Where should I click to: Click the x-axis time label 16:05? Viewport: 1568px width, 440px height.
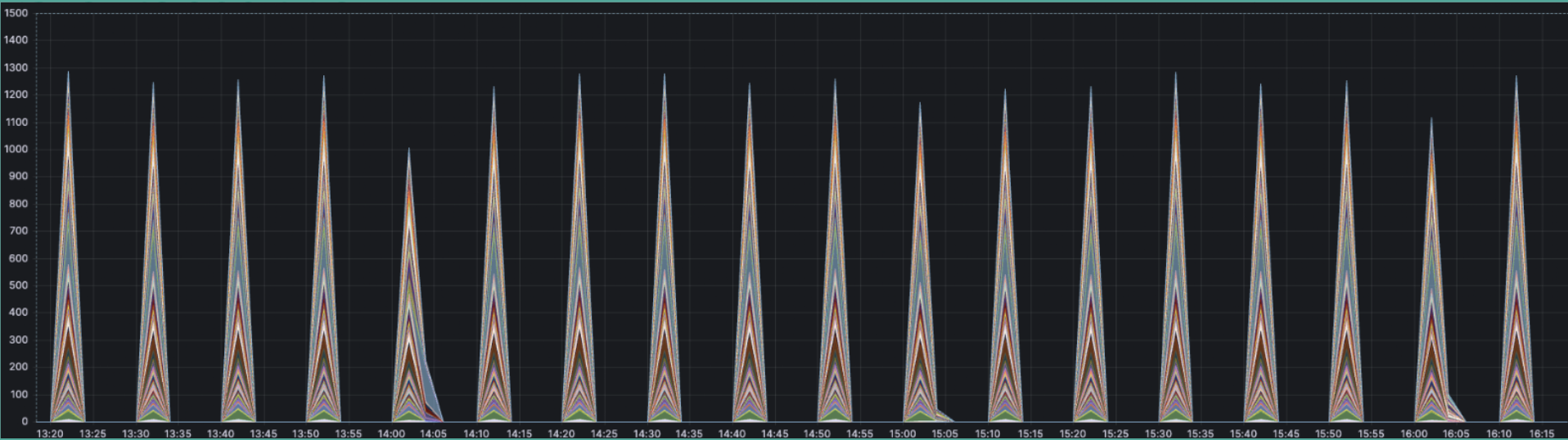point(1456,433)
